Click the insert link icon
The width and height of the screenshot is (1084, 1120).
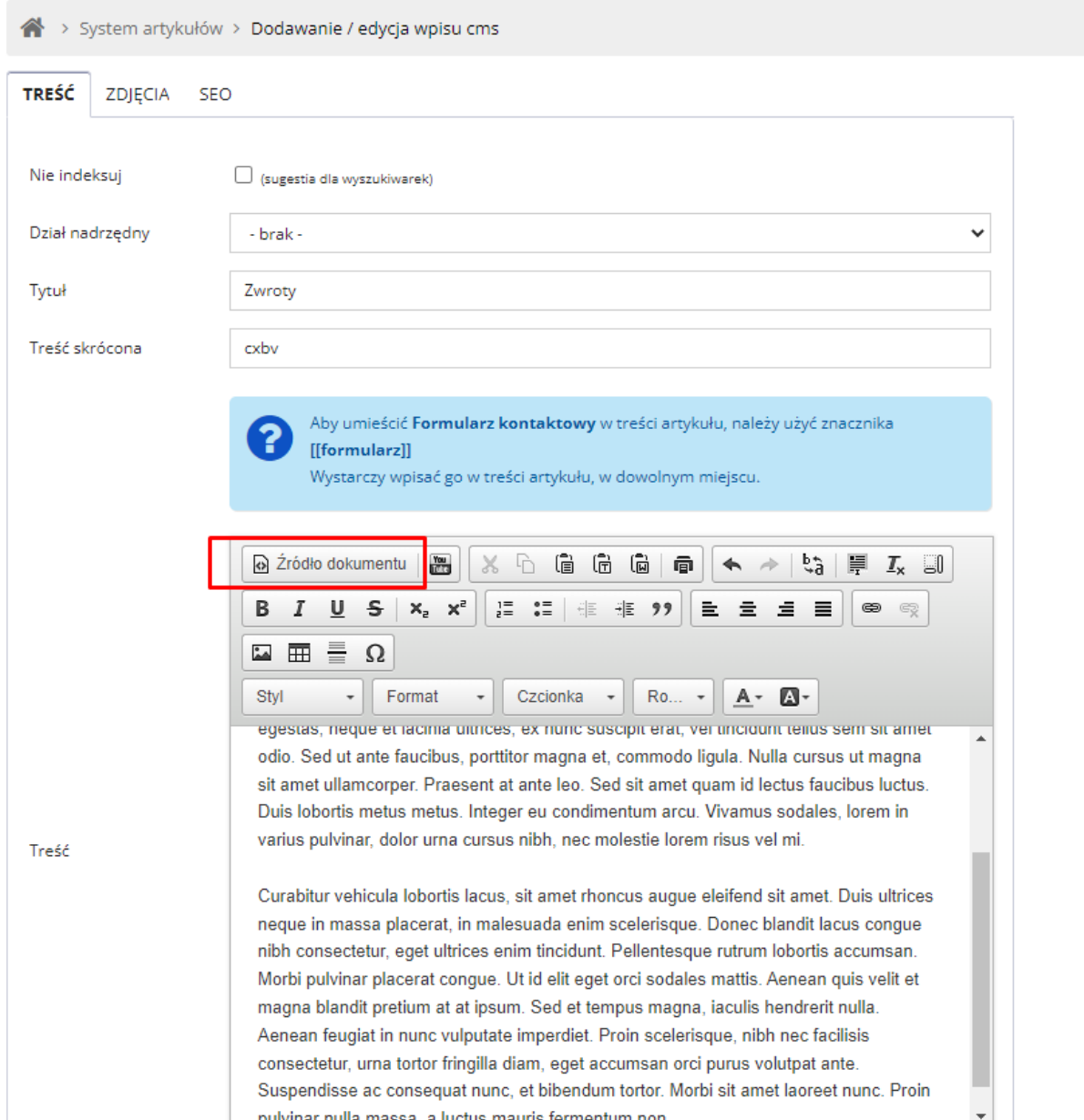872,609
